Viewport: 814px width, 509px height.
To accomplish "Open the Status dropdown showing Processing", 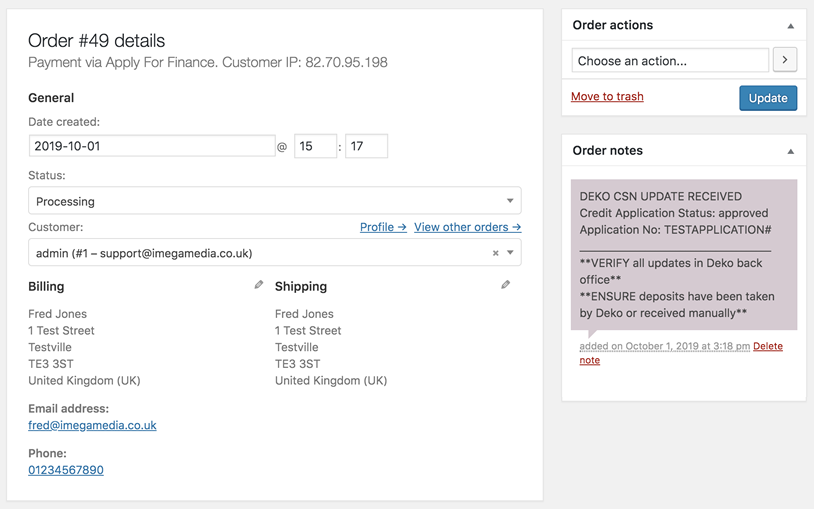I will pos(275,200).
